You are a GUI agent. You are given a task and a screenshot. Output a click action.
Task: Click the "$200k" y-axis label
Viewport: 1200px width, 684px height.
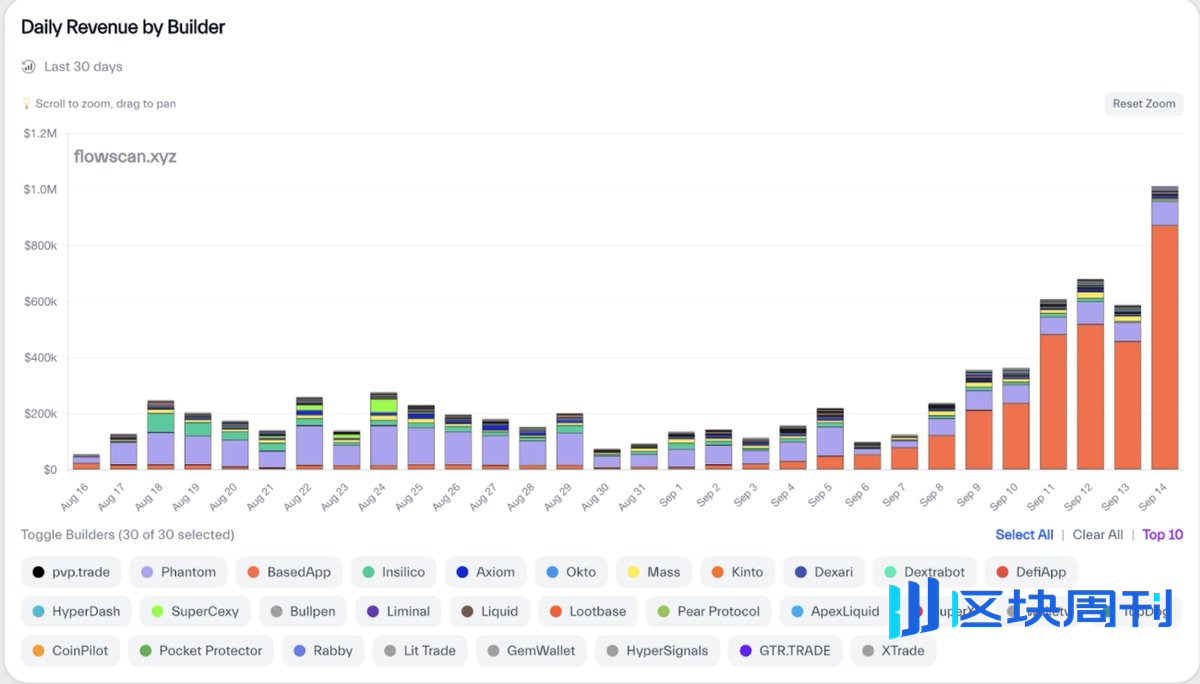40,413
